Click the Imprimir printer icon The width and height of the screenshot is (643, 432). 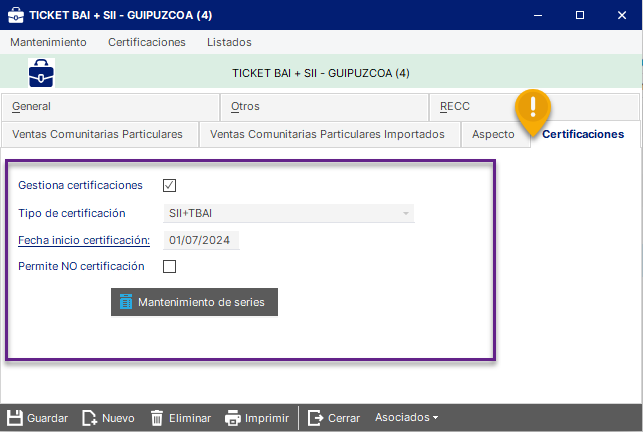point(233,418)
